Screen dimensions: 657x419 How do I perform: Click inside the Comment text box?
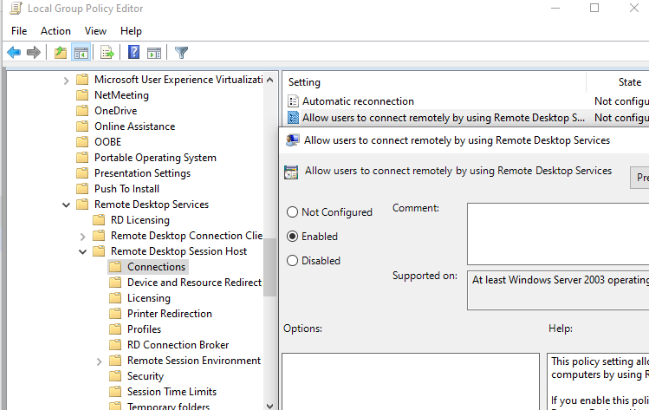point(559,234)
